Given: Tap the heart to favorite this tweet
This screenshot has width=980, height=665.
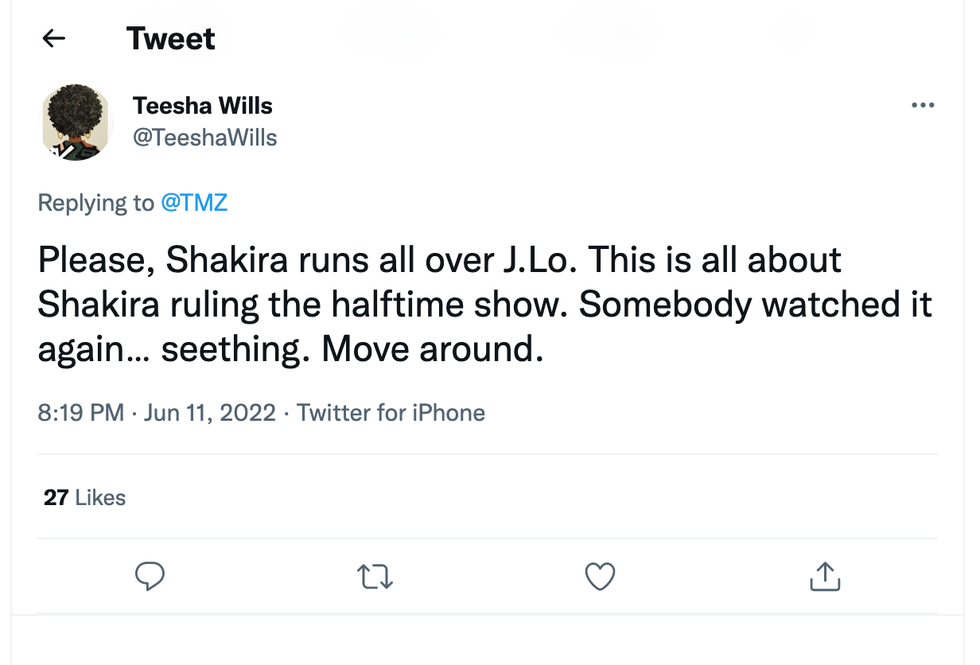Looking at the screenshot, I should tap(600, 577).
